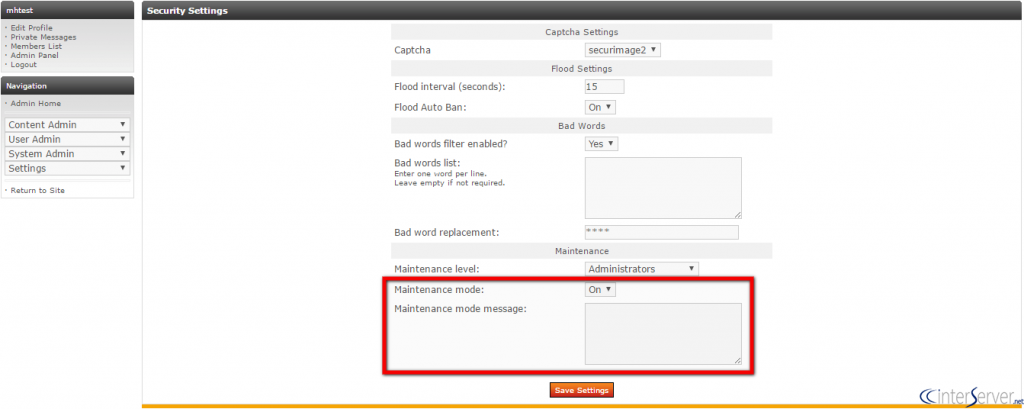1024x409 pixels.
Task: Open the Admin Panel link
Action: pos(34,56)
